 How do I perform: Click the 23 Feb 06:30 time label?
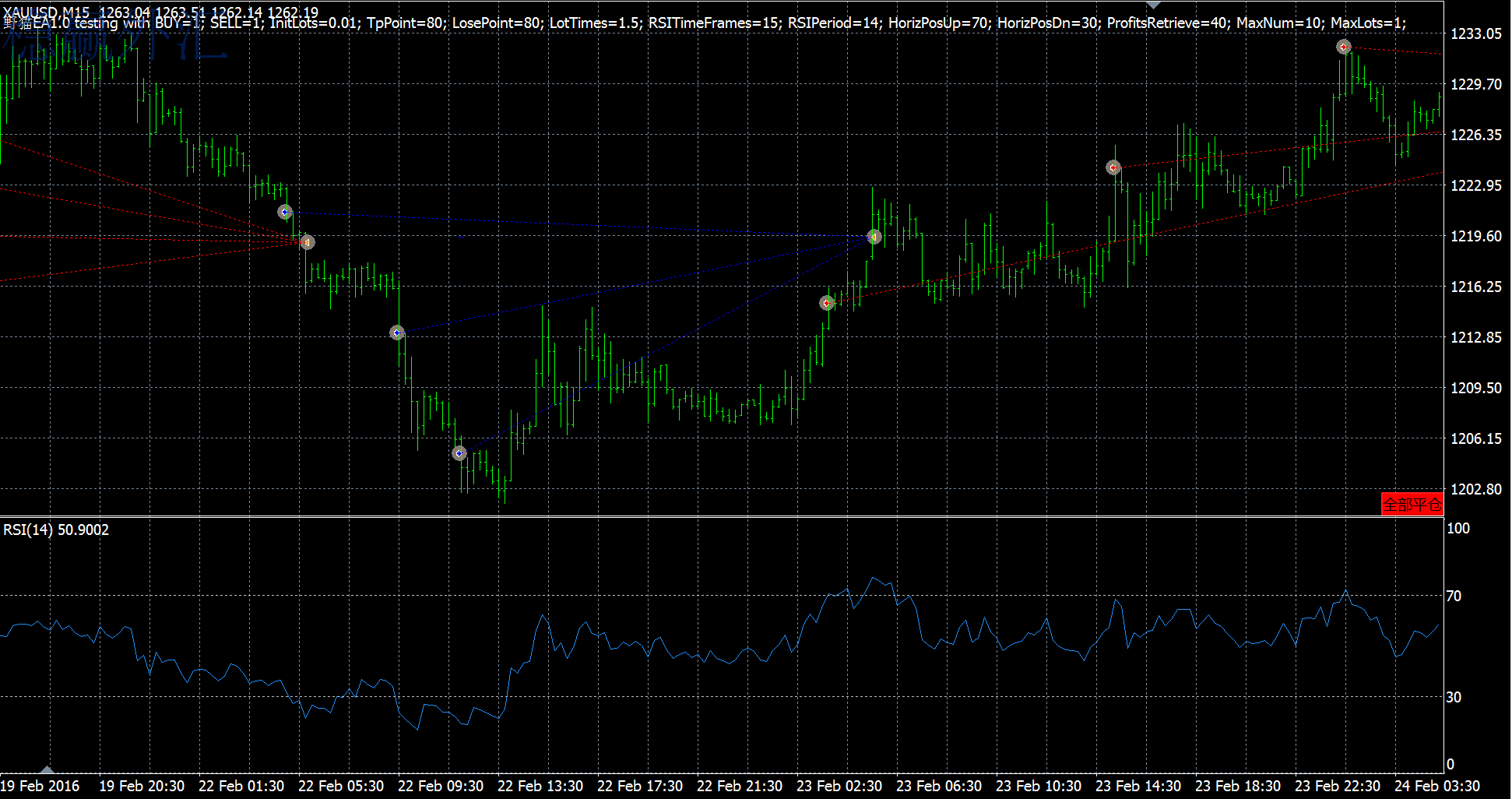939,786
